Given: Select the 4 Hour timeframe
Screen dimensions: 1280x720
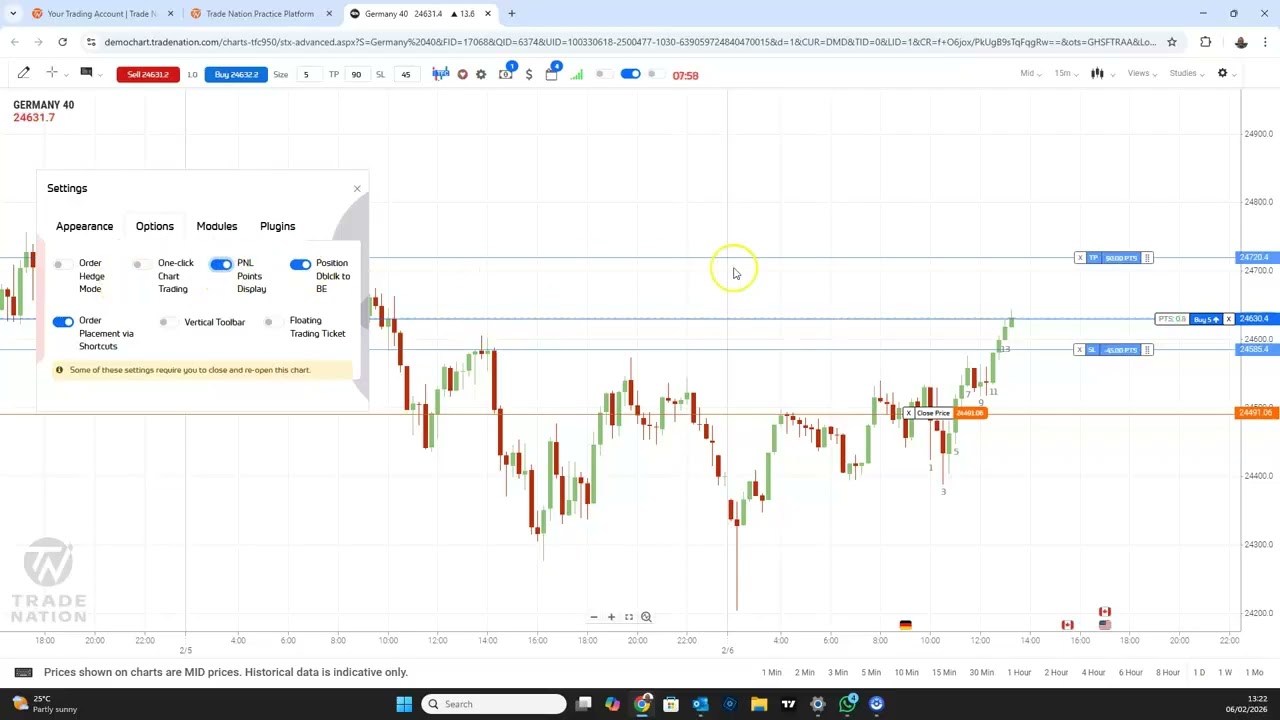Looking at the screenshot, I should click(x=1093, y=672).
